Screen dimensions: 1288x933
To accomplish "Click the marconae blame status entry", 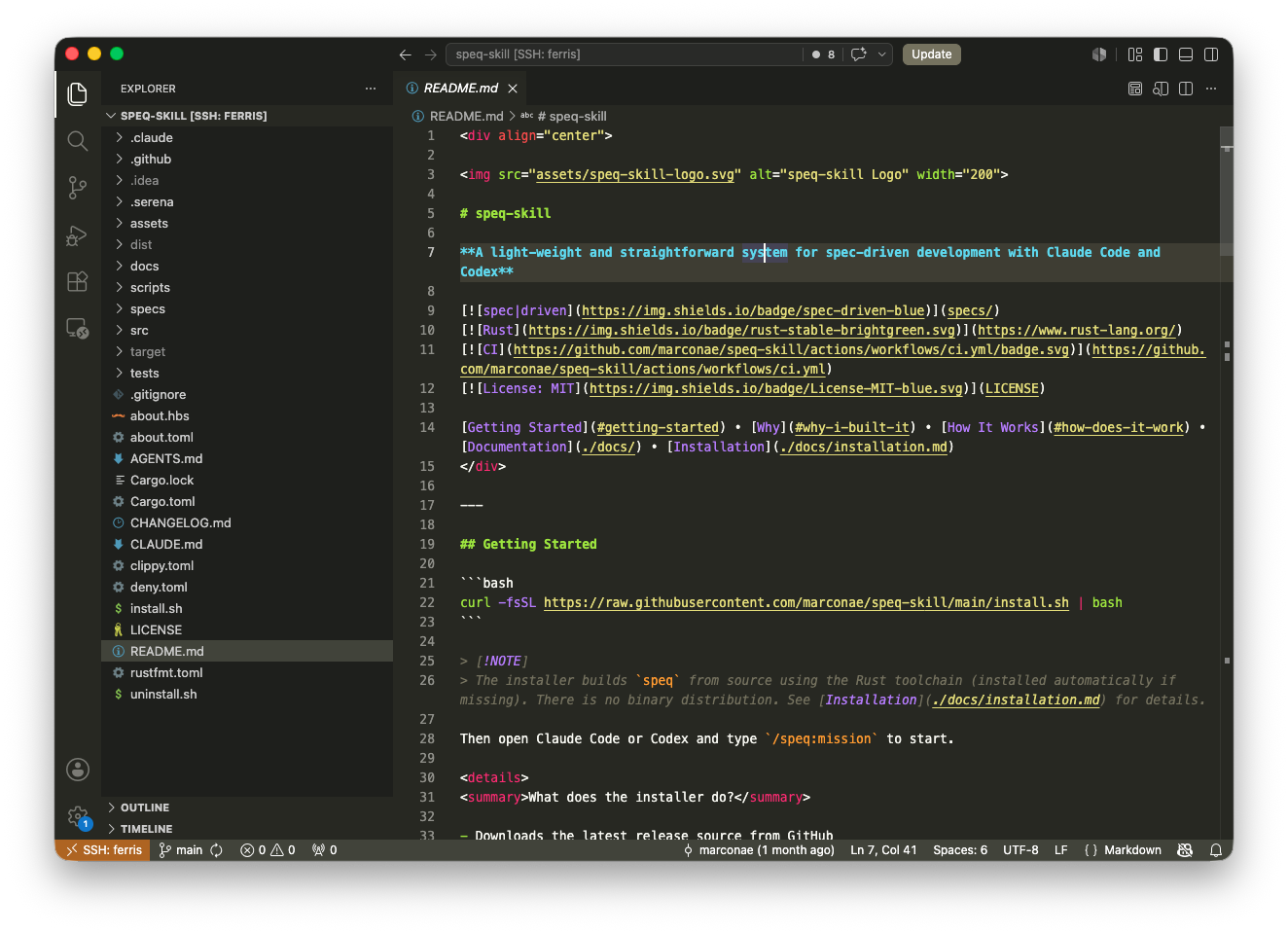I will [759, 850].
